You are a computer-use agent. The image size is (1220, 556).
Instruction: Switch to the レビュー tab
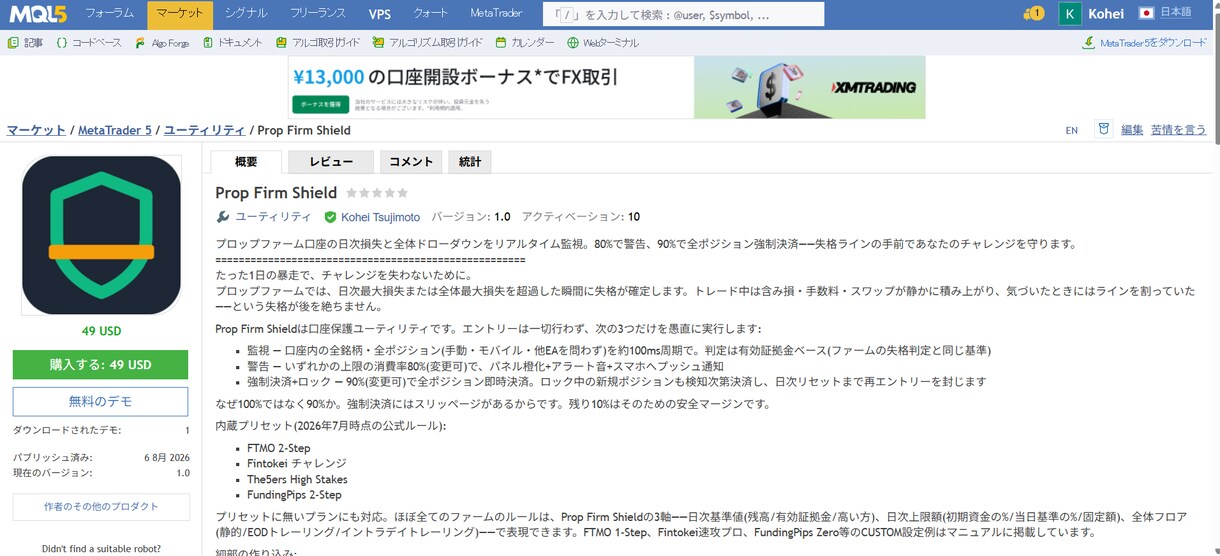click(x=331, y=161)
